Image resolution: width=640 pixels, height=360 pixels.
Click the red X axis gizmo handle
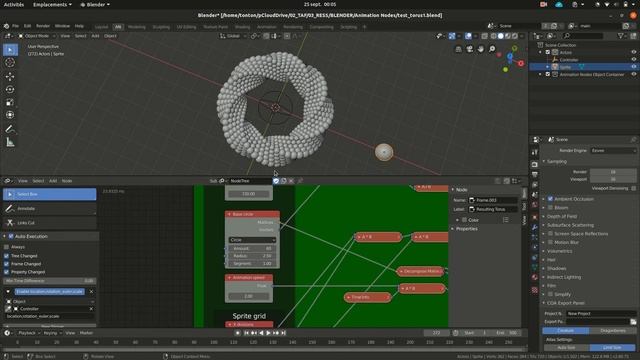pos(521,63)
